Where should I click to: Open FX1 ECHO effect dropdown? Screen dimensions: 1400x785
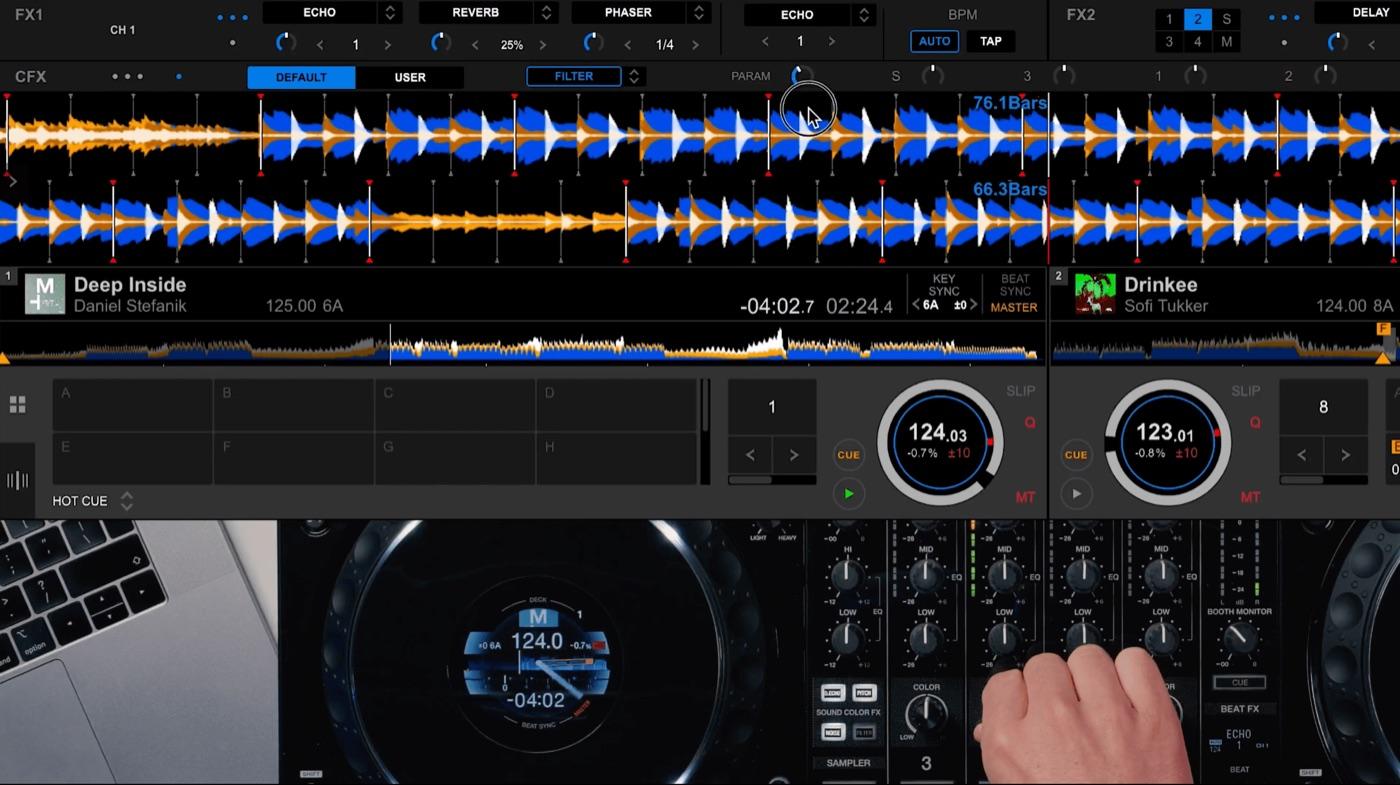click(x=390, y=13)
